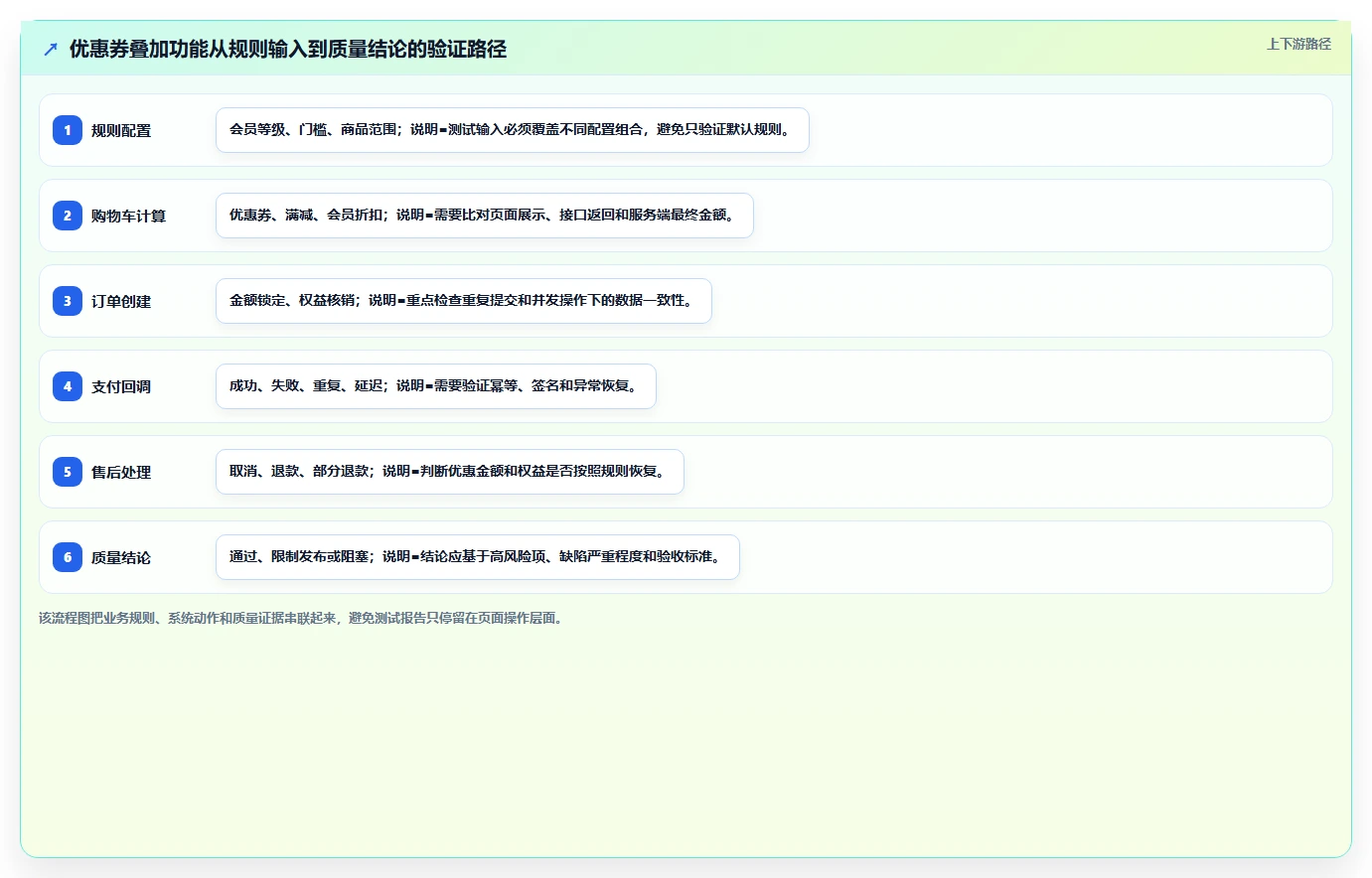Screen dimensions: 1372x878
Task: Open the description box starting 会员等级、门槛
Action: [x=513, y=130]
